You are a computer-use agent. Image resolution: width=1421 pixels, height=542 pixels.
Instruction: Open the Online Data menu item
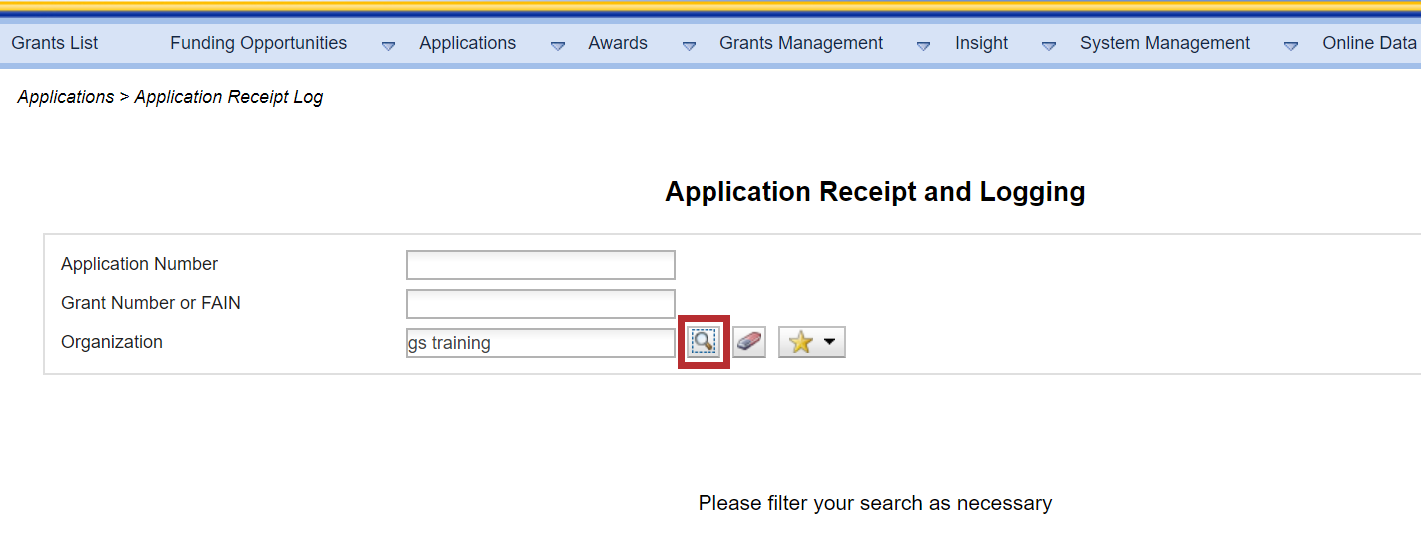click(x=1368, y=43)
